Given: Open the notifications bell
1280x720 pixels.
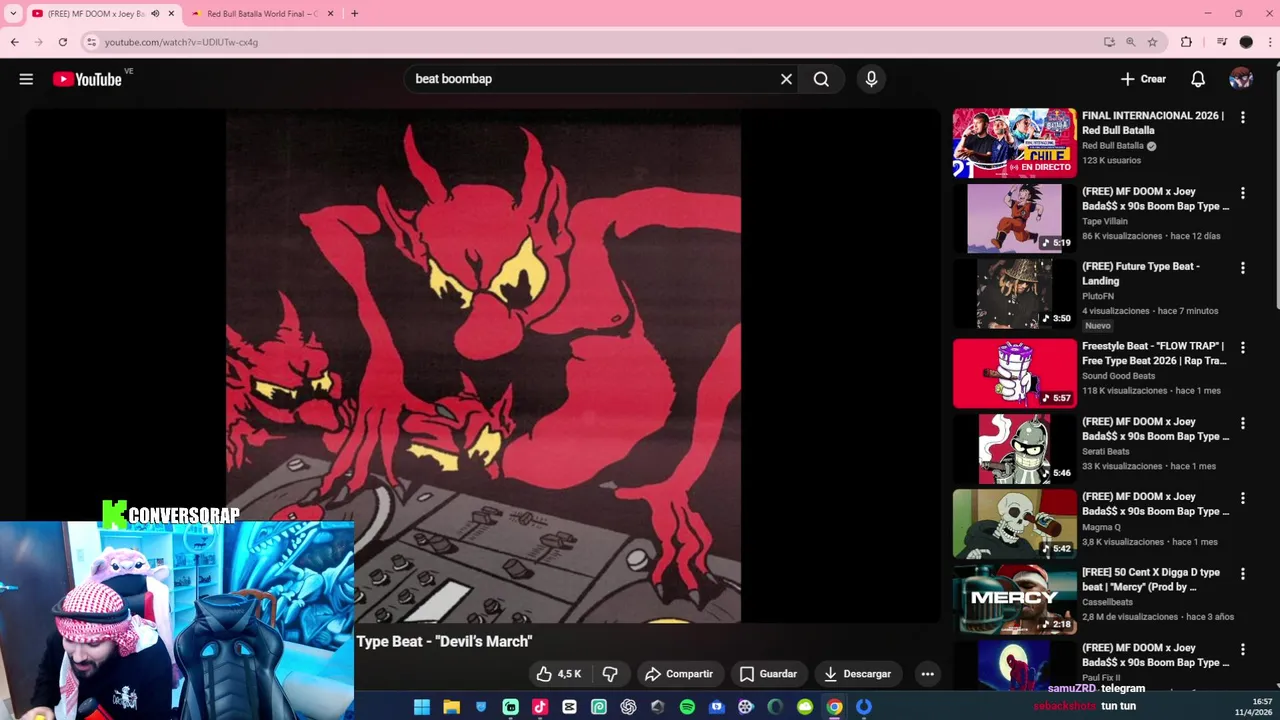Looking at the screenshot, I should coord(1198,79).
